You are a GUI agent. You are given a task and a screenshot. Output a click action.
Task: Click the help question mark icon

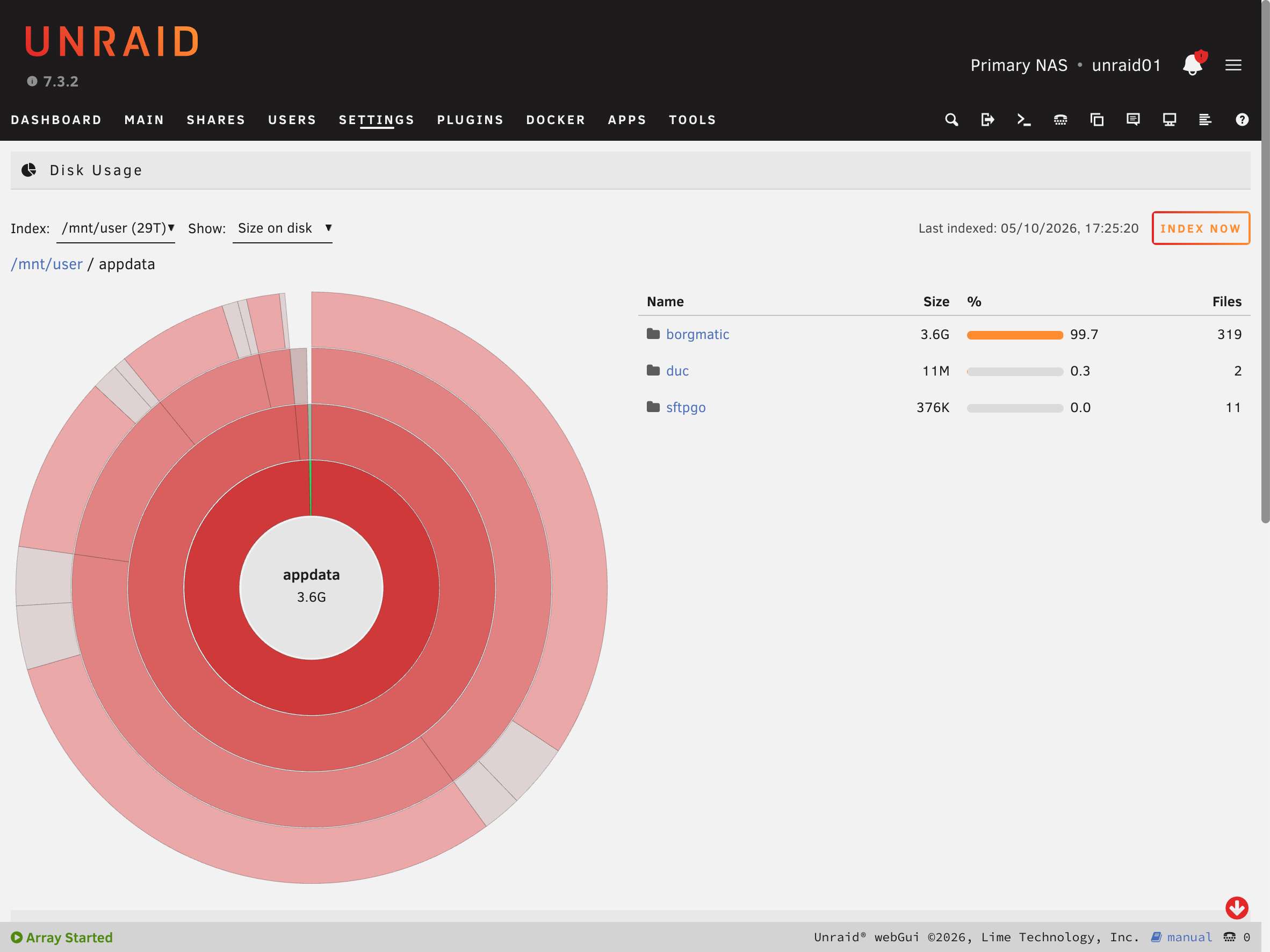(x=1242, y=119)
